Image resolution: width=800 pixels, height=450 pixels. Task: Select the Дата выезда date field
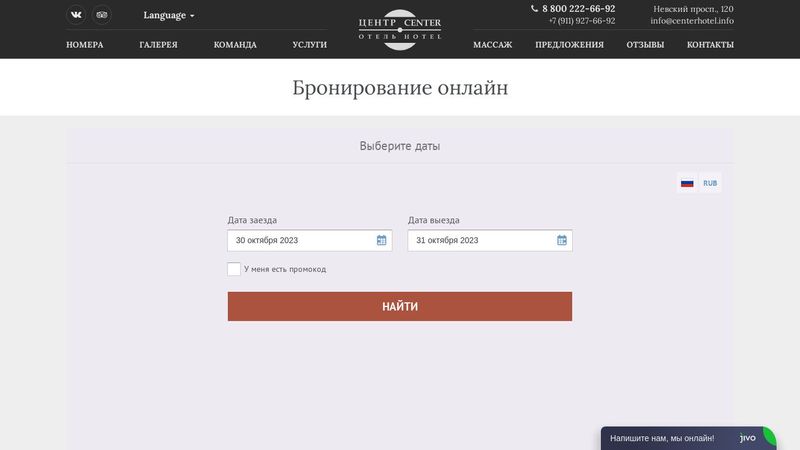pos(490,240)
